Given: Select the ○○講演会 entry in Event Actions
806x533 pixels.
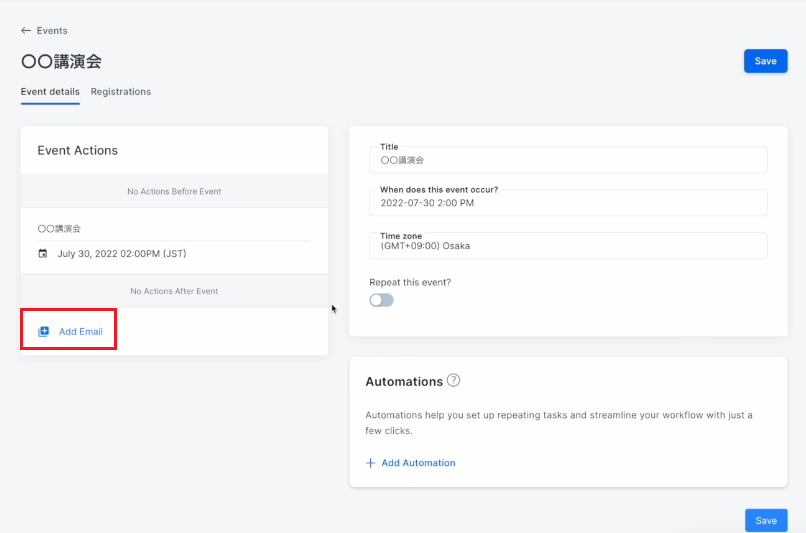Looking at the screenshot, I should pyautogui.click(x=59, y=229).
